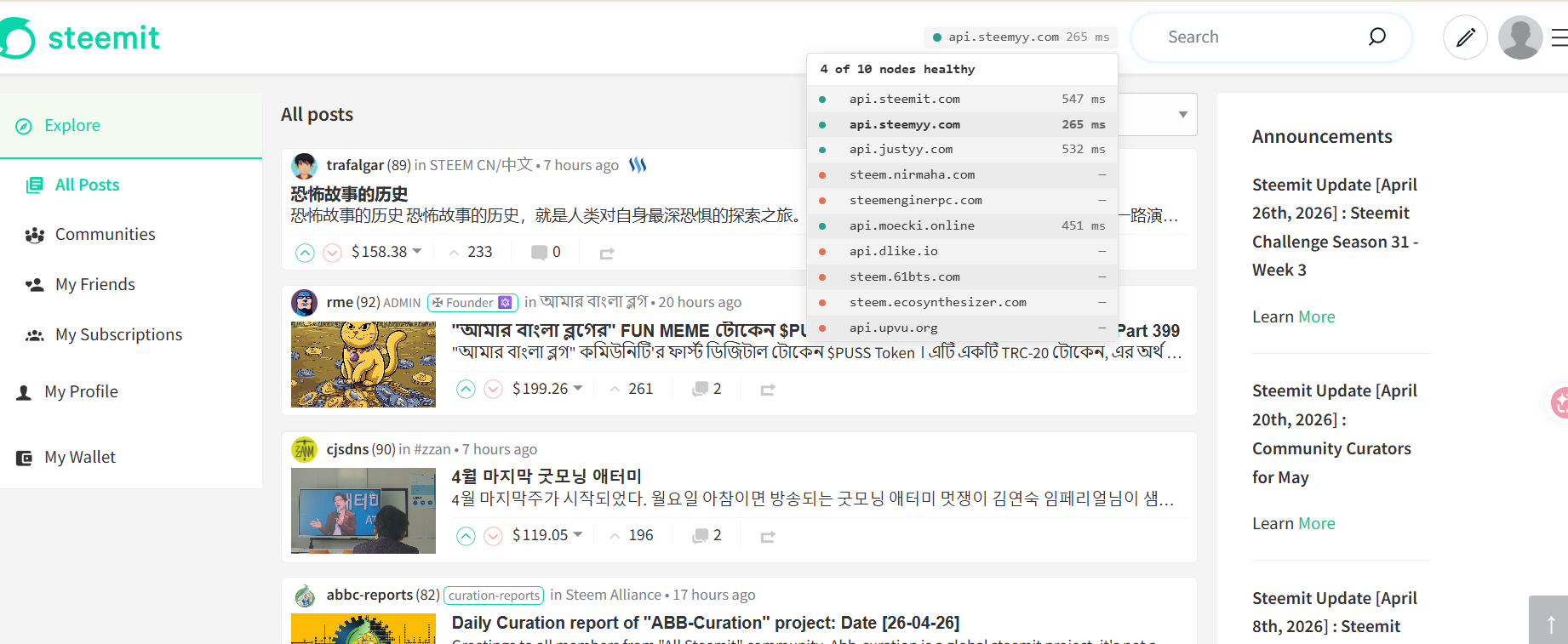Viewport: 1568px width, 644px height.
Task: Click rme's avatar picture
Action: 305,302
